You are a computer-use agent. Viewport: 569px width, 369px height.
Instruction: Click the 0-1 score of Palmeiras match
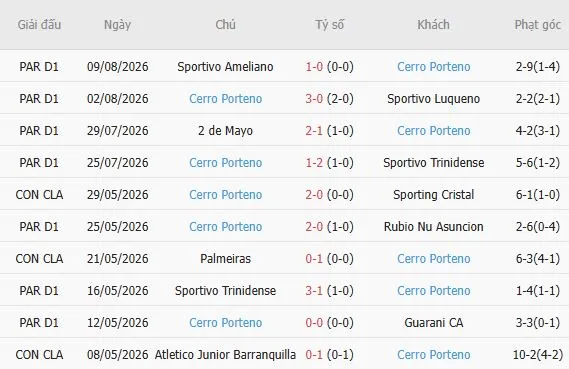pos(314,259)
